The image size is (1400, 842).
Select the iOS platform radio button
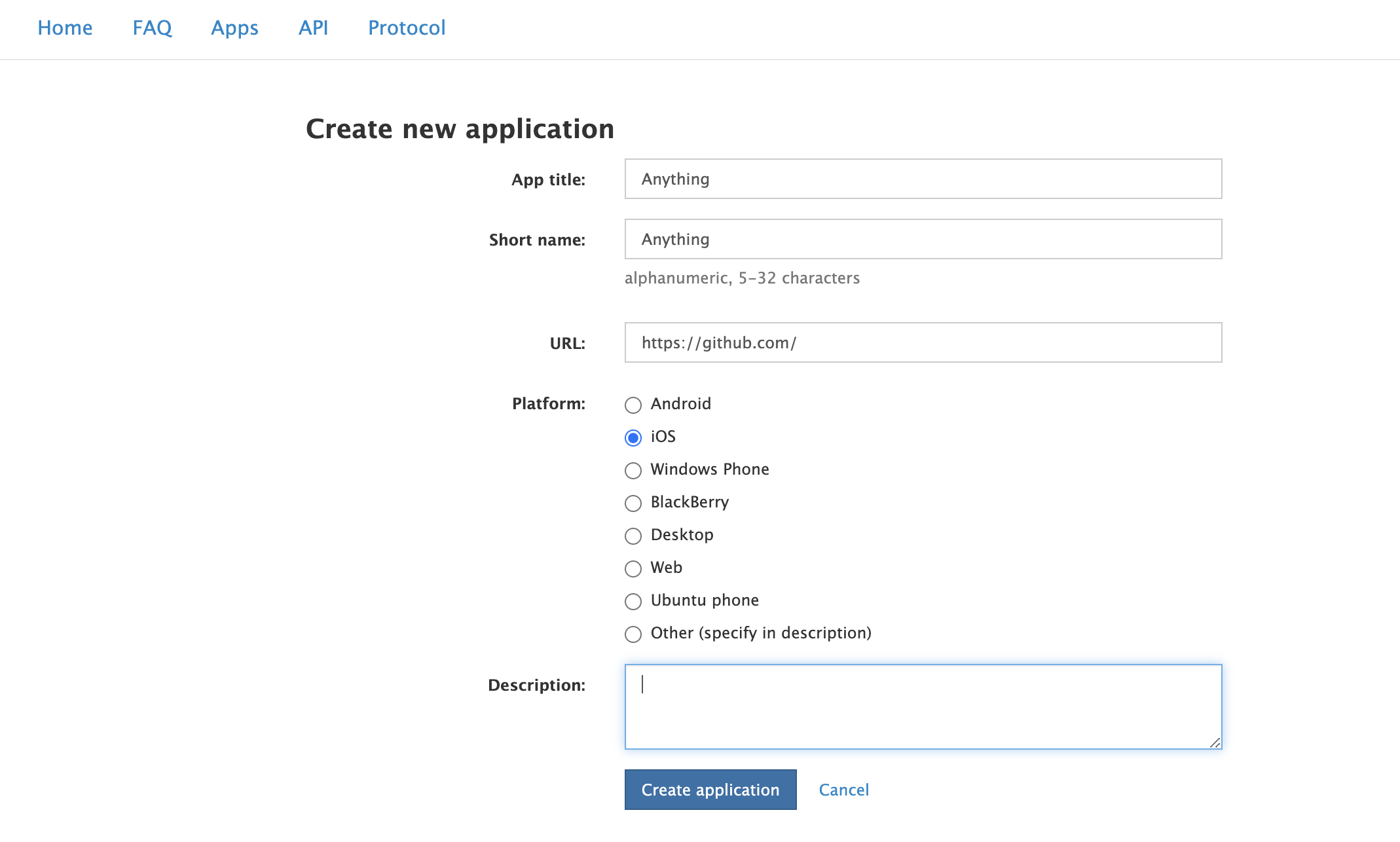(x=633, y=438)
